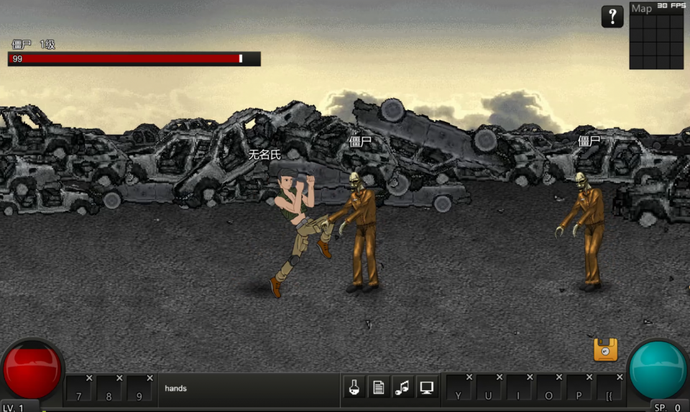Select skill slot O

pos(549,389)
